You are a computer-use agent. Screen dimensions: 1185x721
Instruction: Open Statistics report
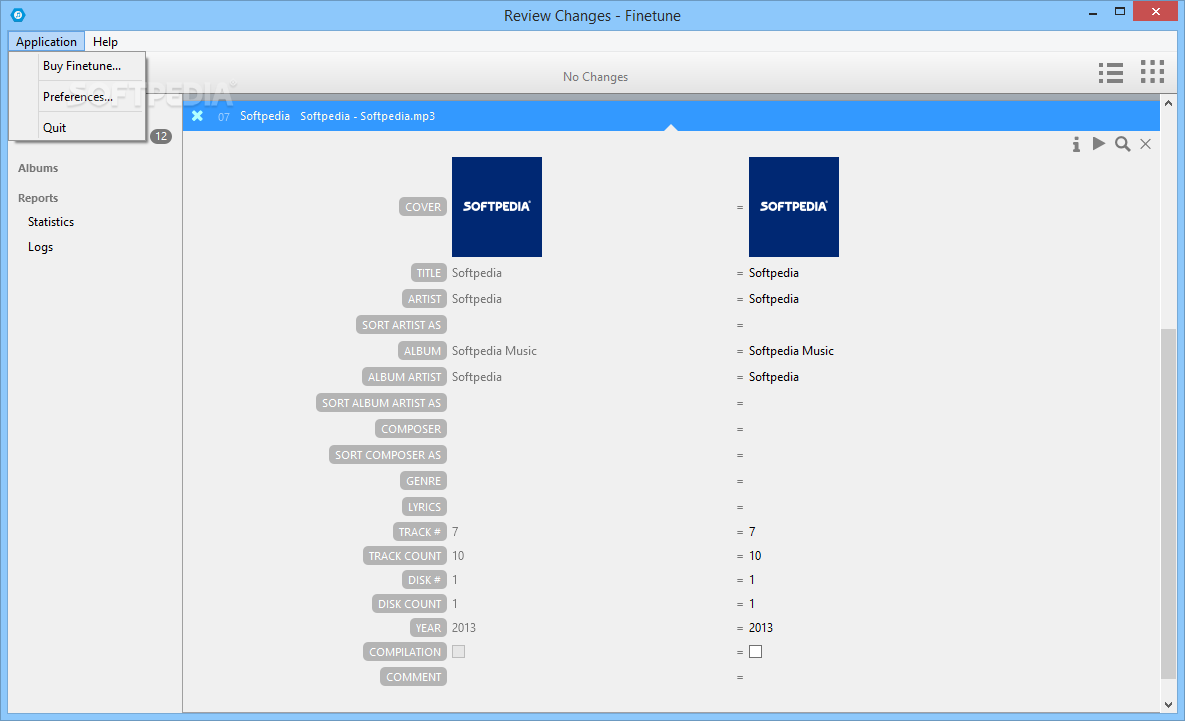click(51, 221)
